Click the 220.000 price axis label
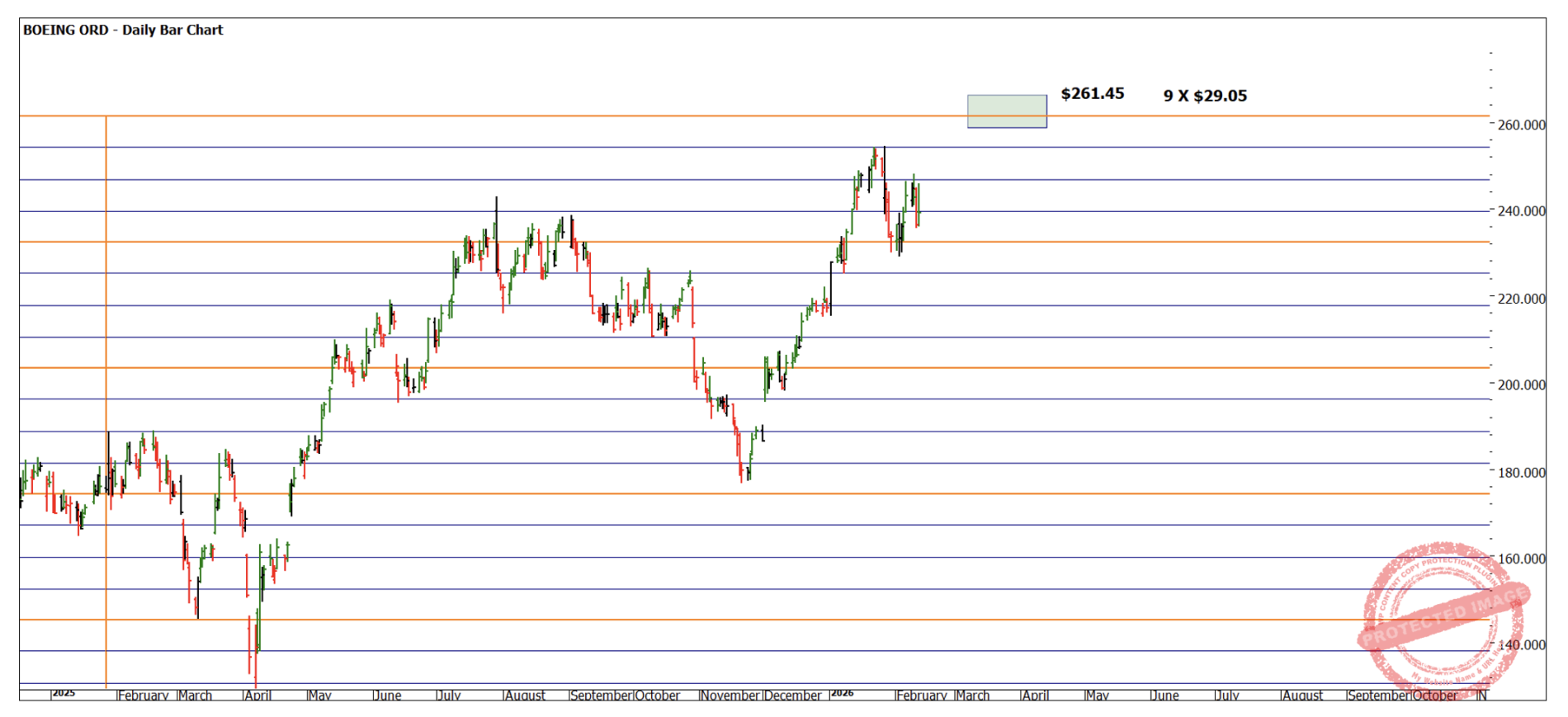The image size is (1568, 717). 1521,299
